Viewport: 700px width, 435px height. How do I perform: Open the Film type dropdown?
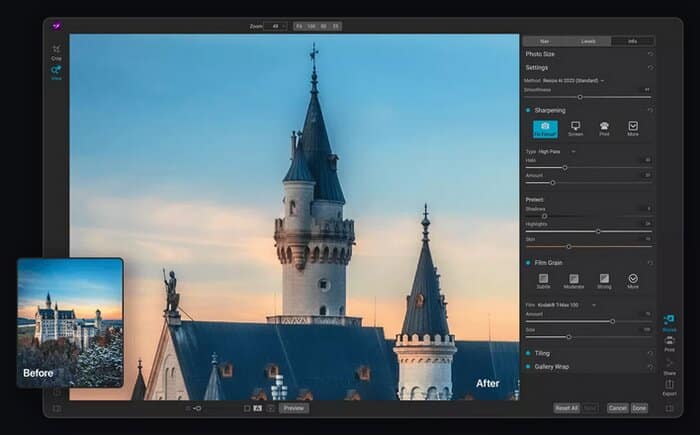pos(567,305)
